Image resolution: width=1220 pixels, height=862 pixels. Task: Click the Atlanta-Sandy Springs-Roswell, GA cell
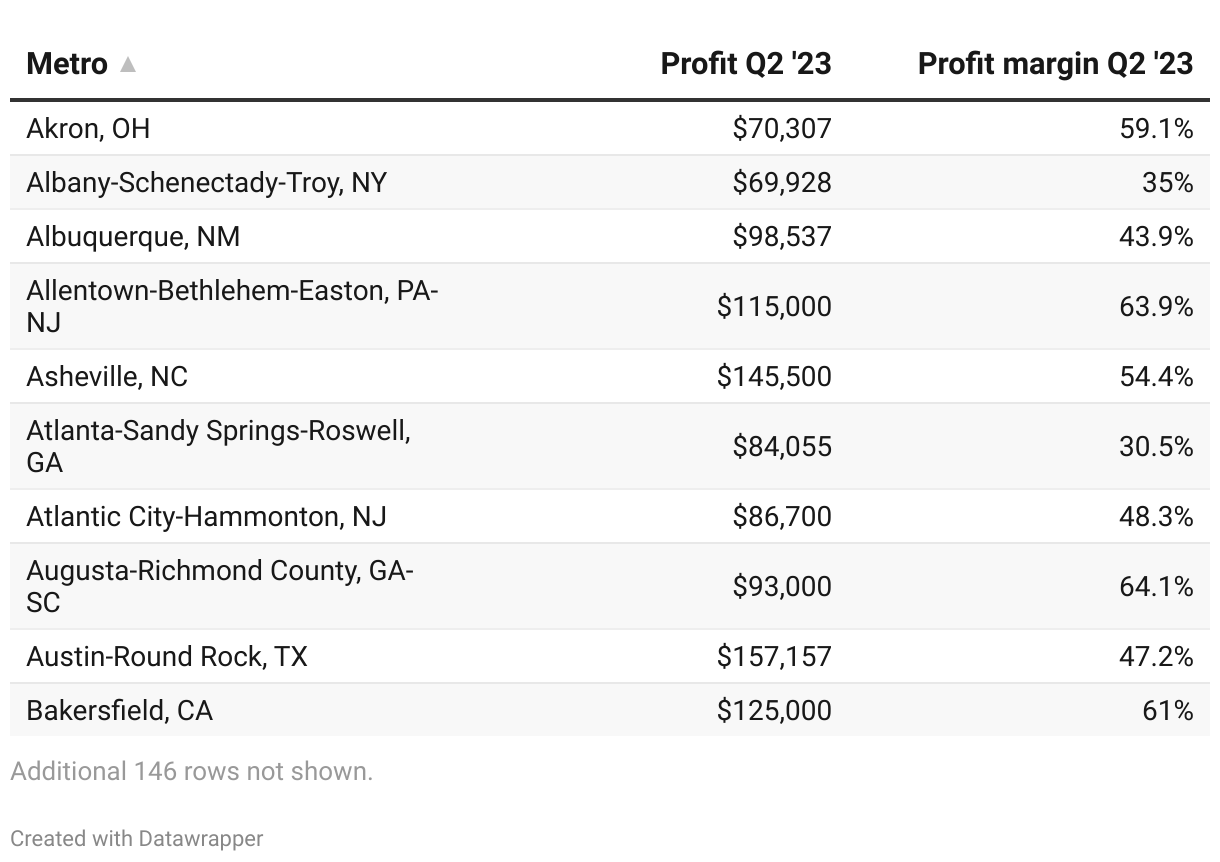pos(218,446)
